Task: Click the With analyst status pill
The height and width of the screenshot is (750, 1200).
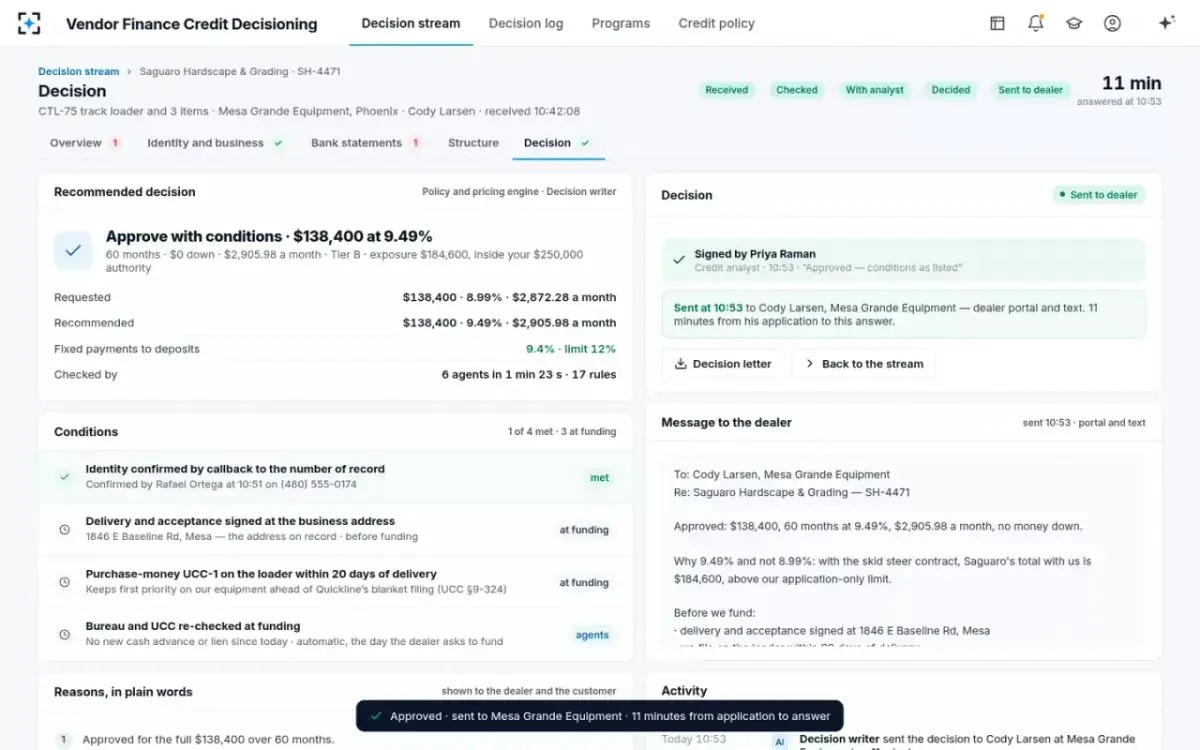Action: (875, 90)
